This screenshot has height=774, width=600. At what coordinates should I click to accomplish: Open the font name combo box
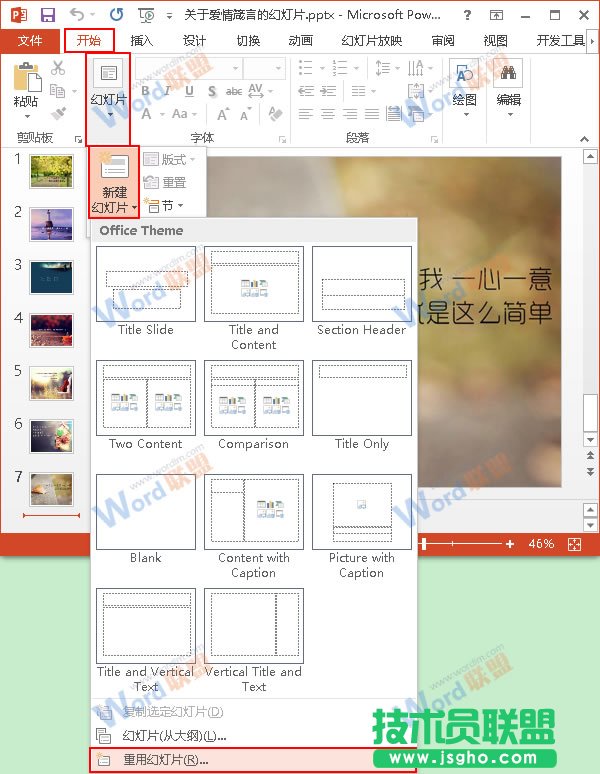pyautogui.click(x=188, y=68)
